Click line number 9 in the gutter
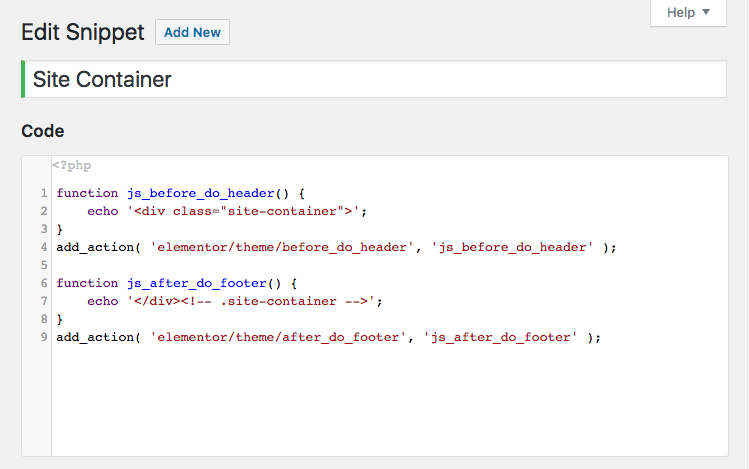The image size is (749, 469). (44, 337)
